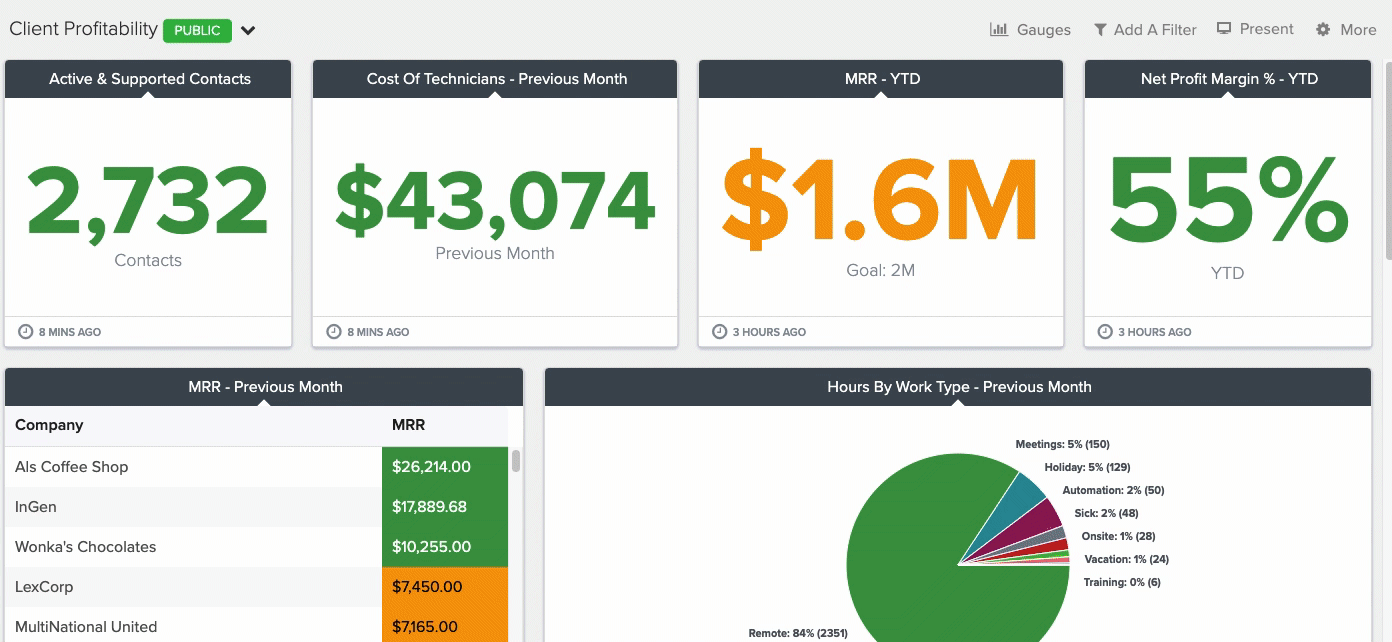This screenshot has height=642, width=1392.
Task: Click the Gauges label
Action: 1044,30
